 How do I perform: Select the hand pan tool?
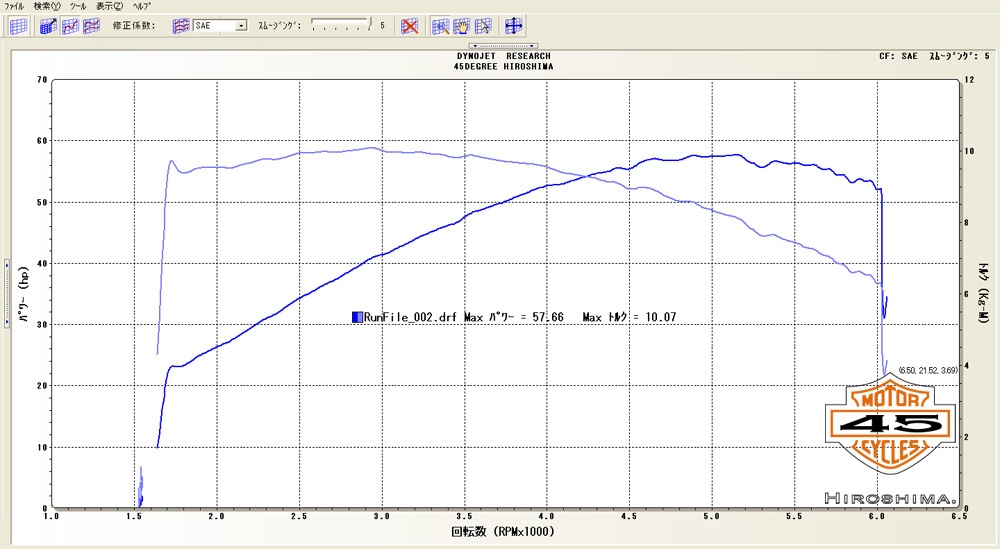pos(461,26)
